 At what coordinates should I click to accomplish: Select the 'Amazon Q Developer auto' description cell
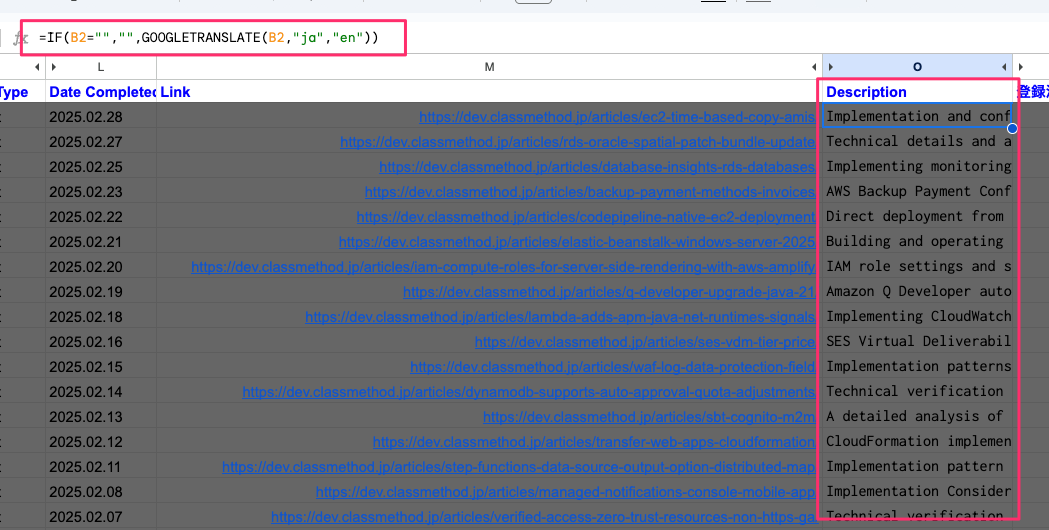917,291
